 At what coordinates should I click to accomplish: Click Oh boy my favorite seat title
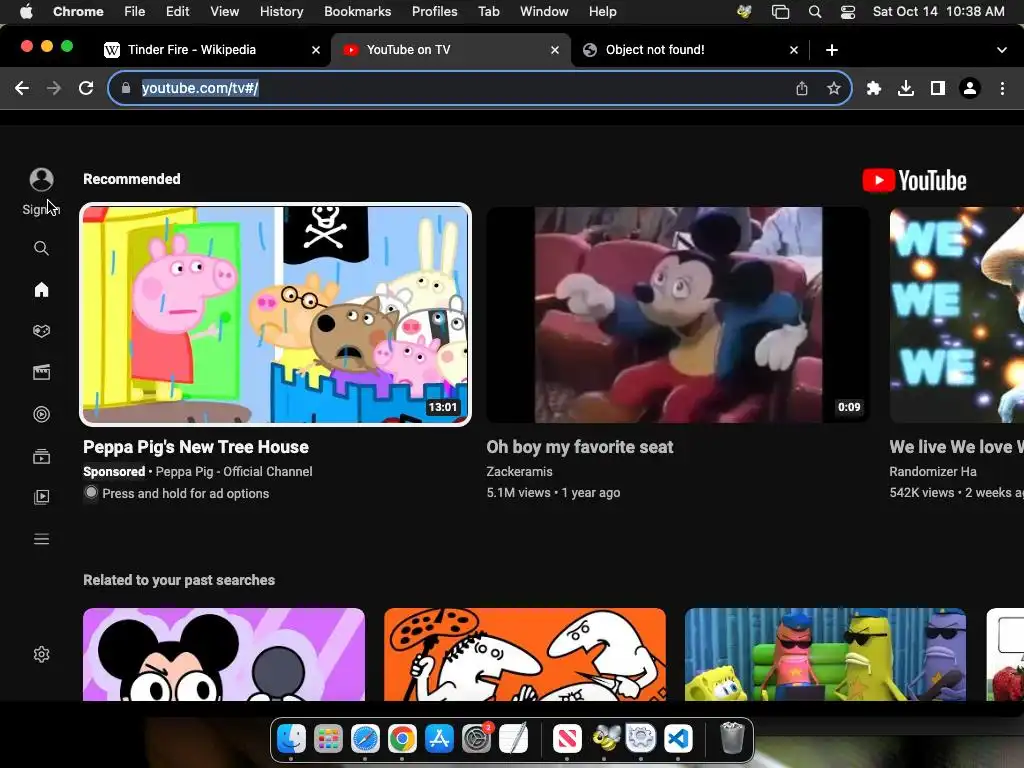[x=580, y=447]
